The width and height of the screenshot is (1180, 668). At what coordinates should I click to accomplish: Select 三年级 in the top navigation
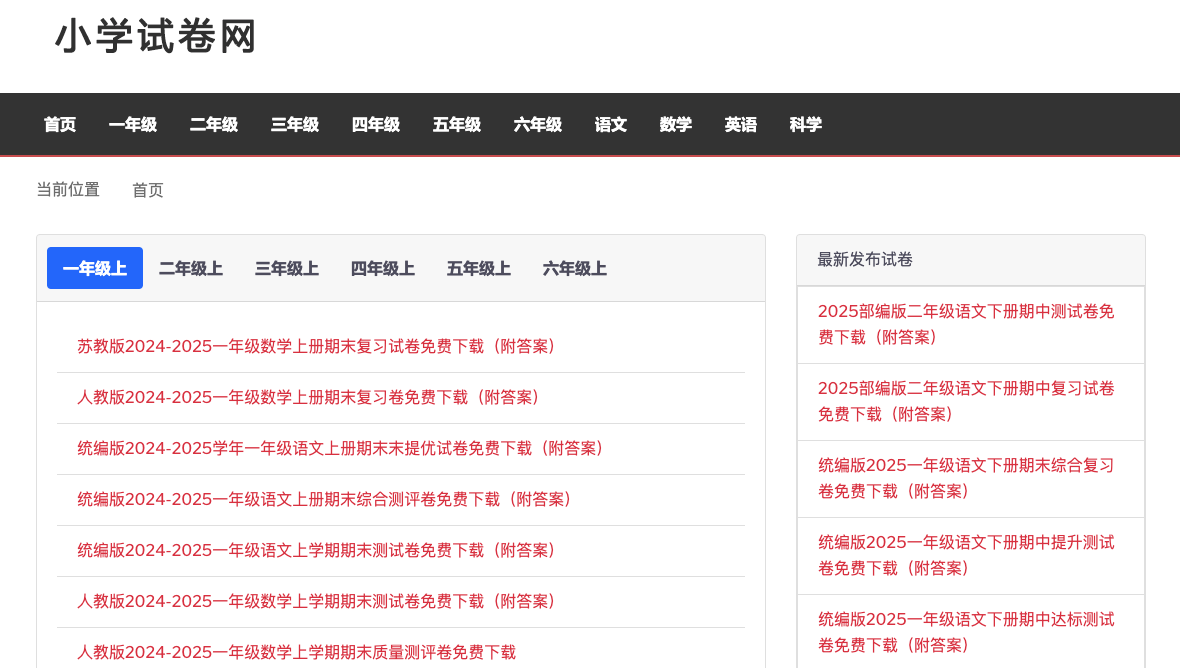coord(295,125)
